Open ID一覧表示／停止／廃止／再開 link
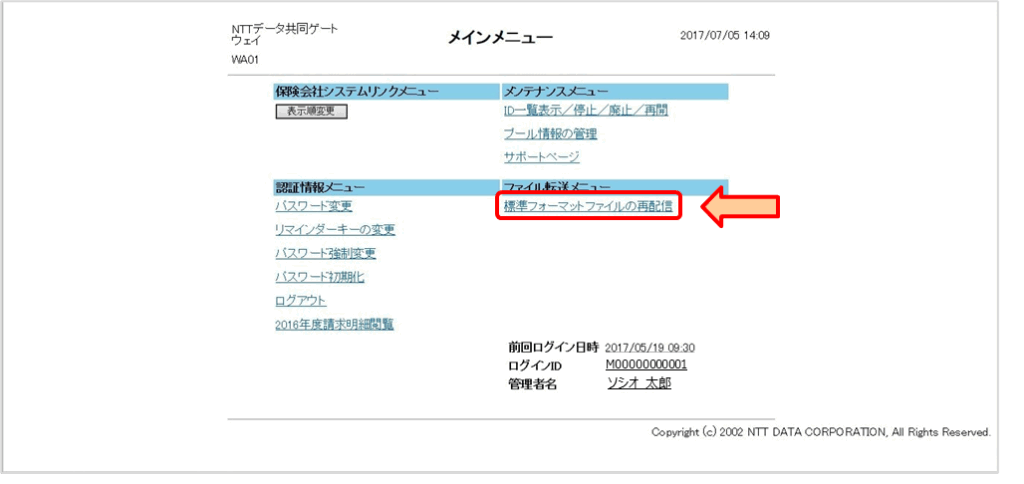 [585, 110]
